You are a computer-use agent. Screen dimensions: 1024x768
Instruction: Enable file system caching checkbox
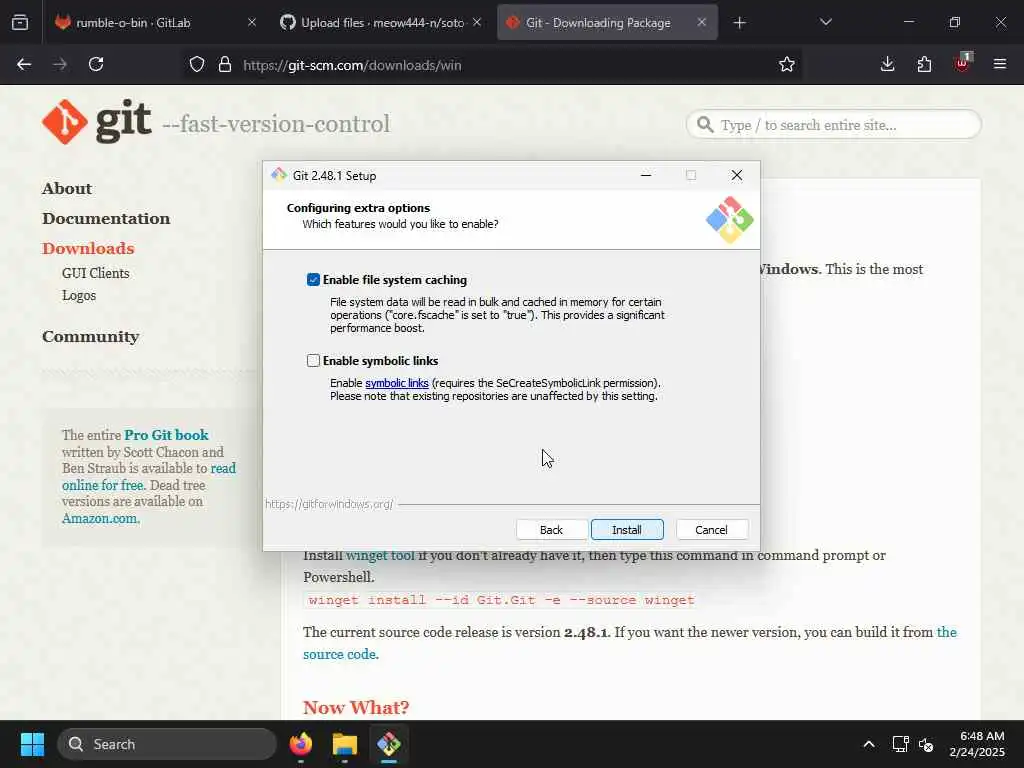pyautogui.click(x=313, y=280)
